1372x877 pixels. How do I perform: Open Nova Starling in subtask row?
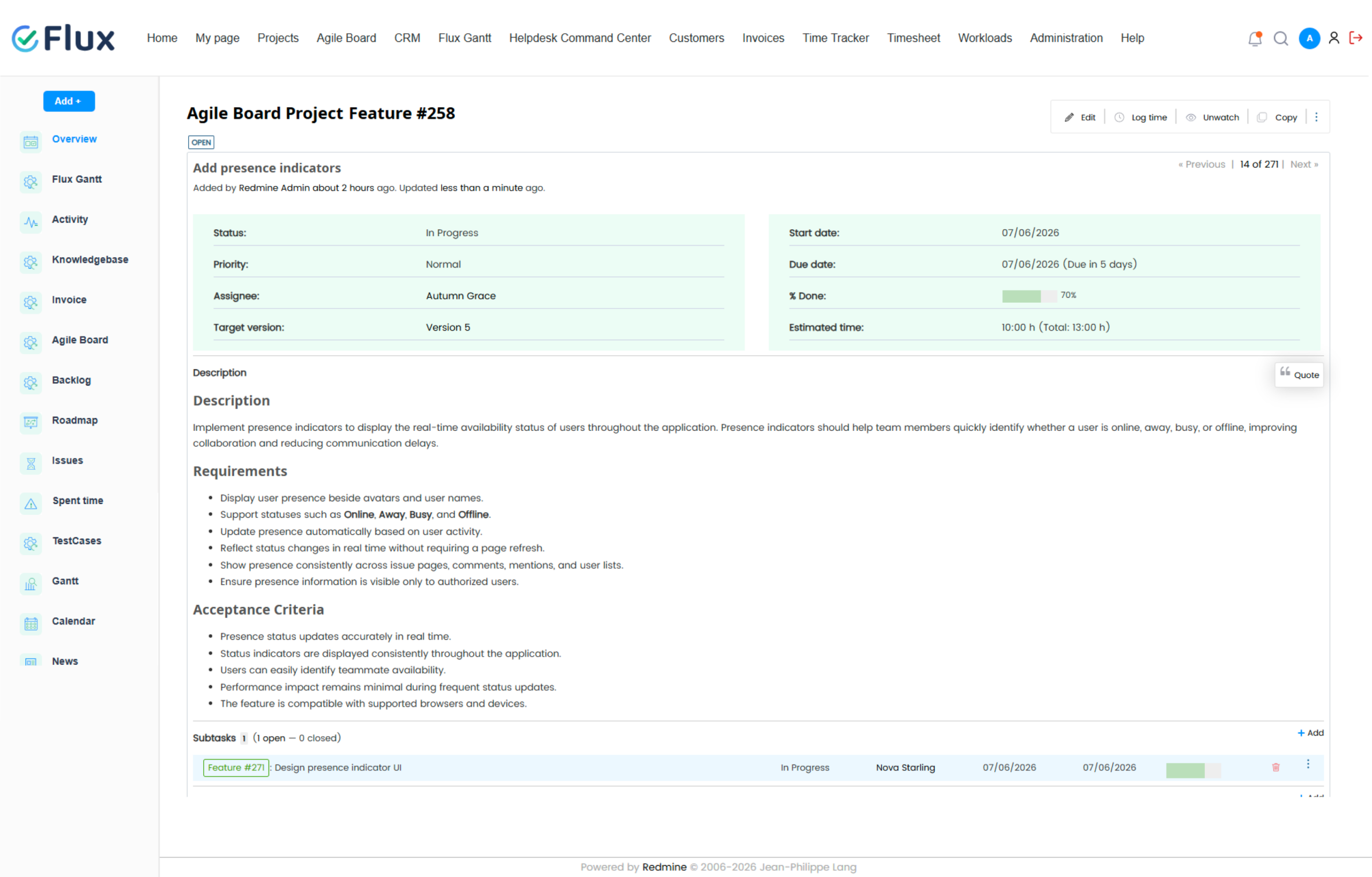click(x=905, y=768)
